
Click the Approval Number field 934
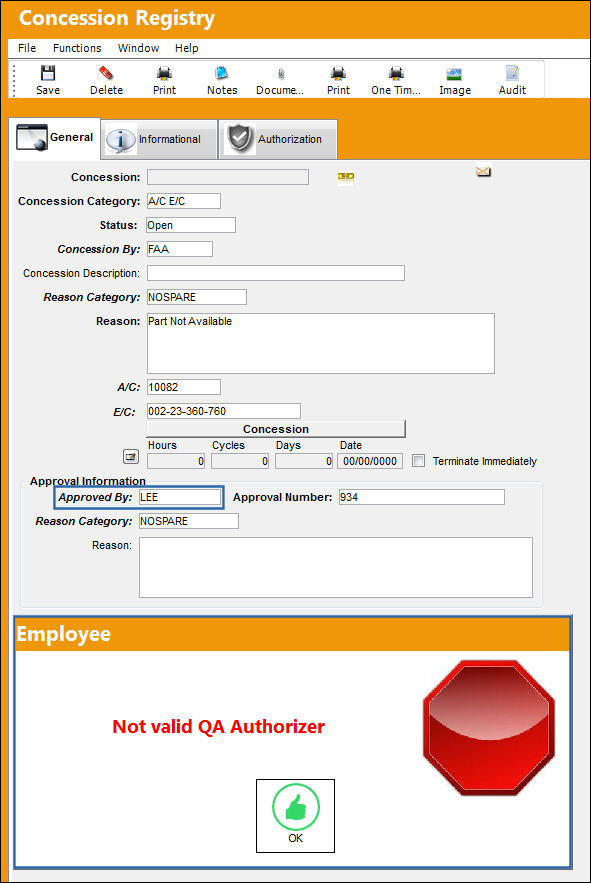tap(422, 497)
